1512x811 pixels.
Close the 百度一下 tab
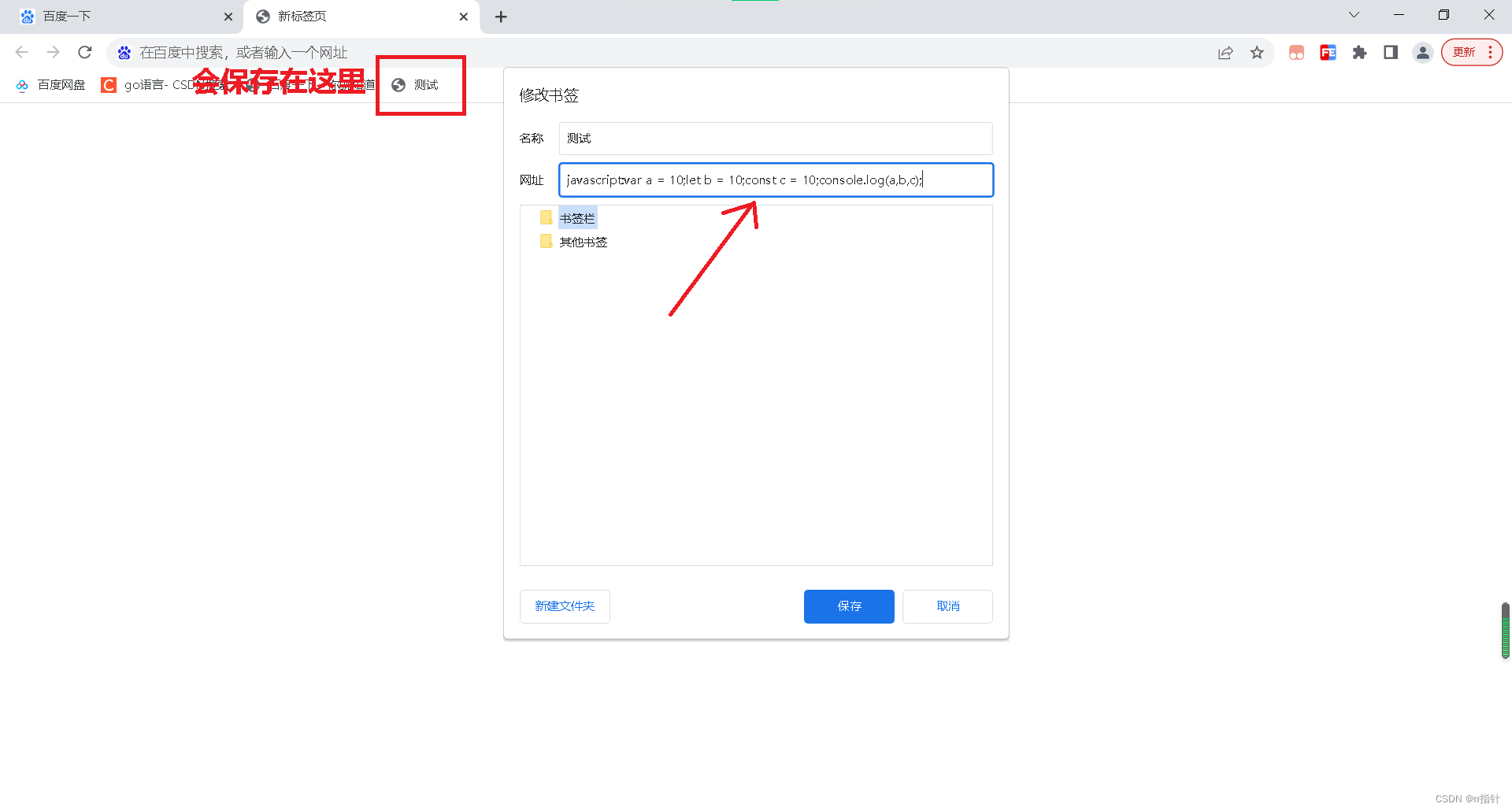click(228, 17)
